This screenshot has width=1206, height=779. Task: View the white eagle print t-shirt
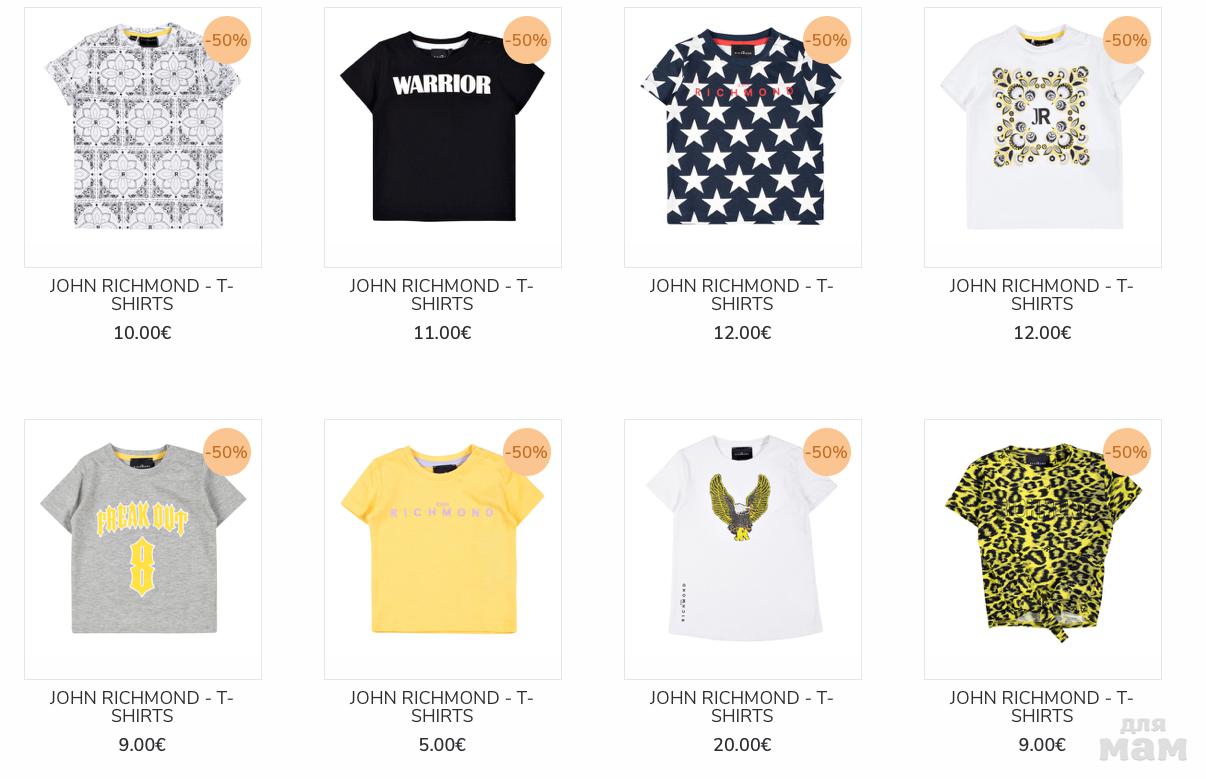743,550
